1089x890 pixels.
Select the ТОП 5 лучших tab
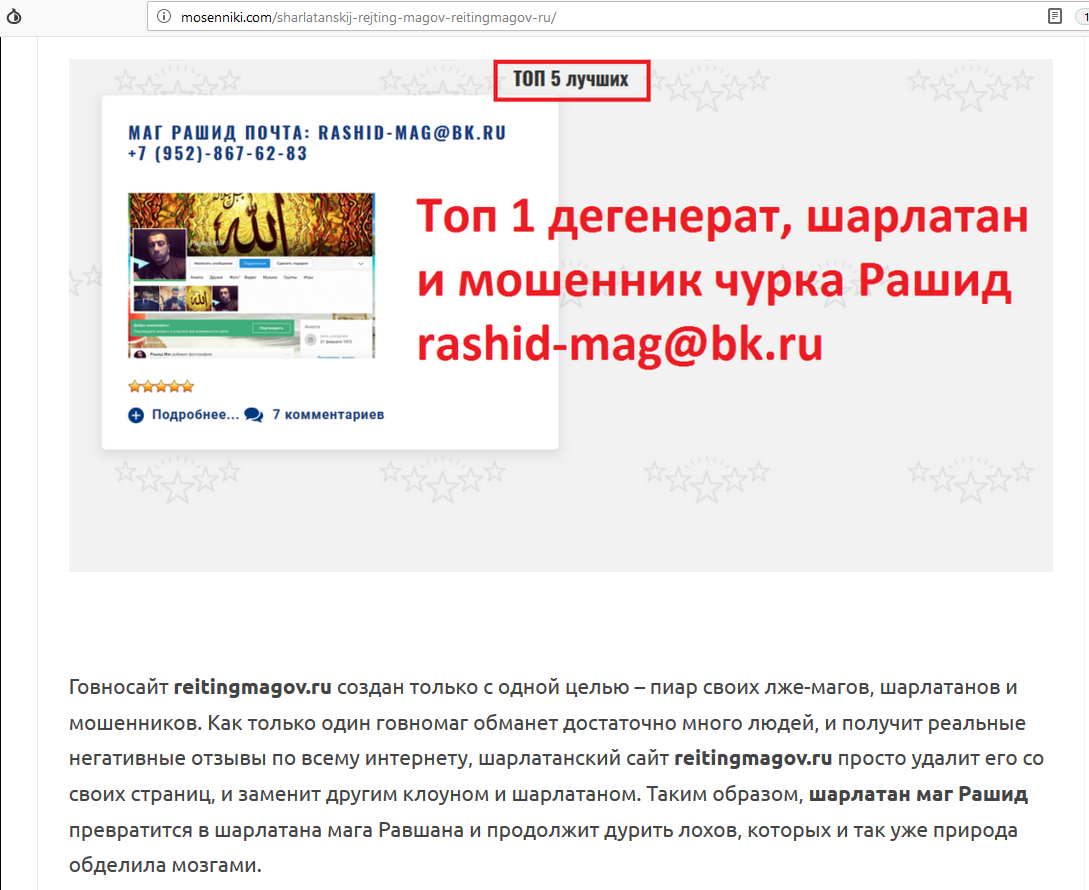click(571, 80)
